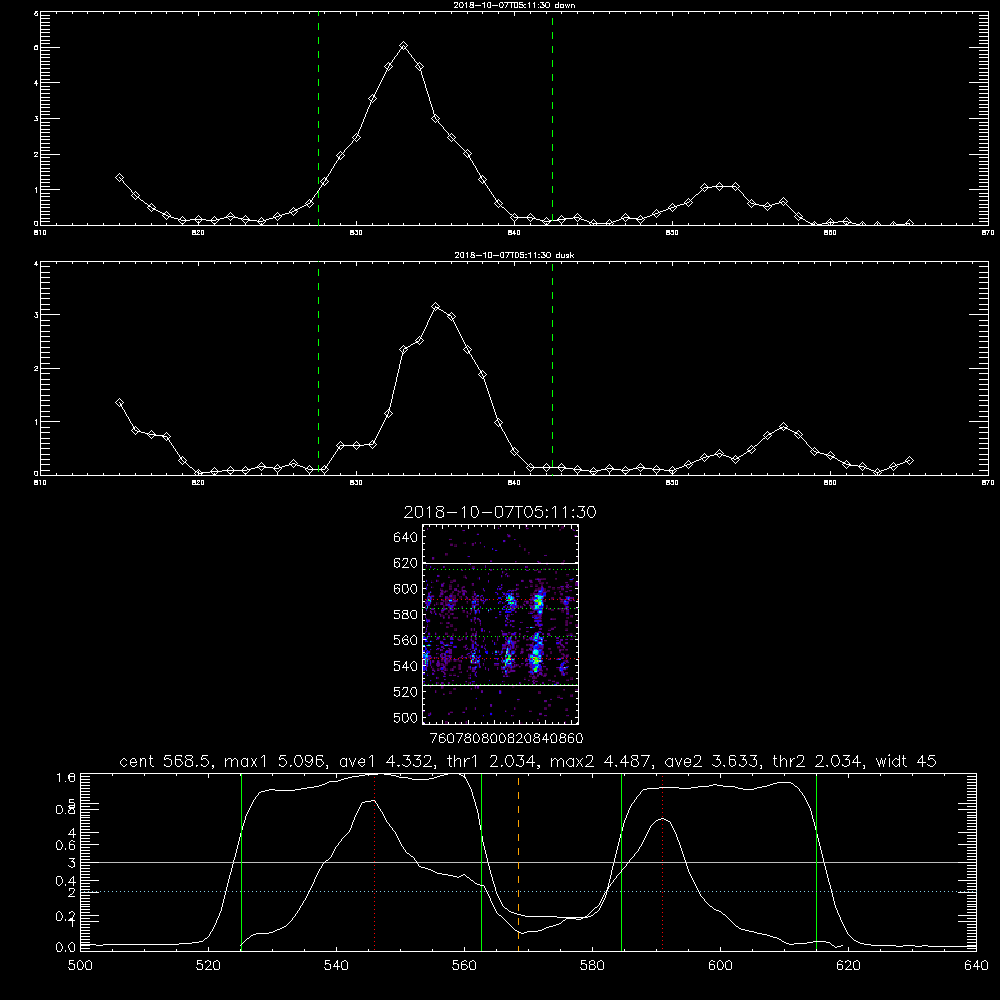Viewport: 1000px width, 1000px height.
Task: Click the bottom plot x-axis label '580'
Action: coord(592,966)
